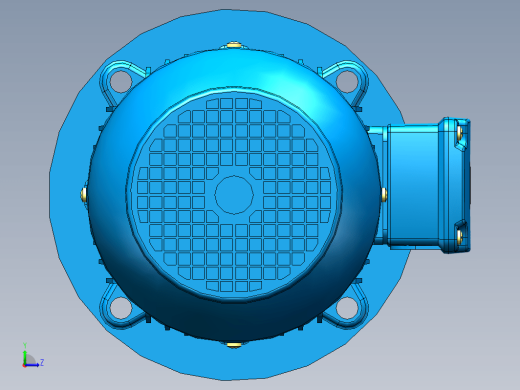520x390 pixels.
Task: Select the center circular hub of fan cover
Action: (234, 195)
